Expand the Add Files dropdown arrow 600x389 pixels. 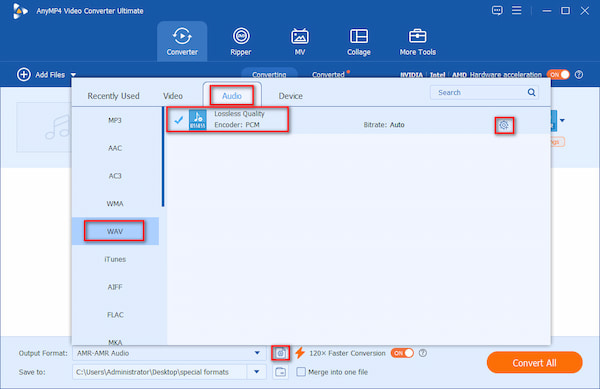pyautogui.click(x=73, y=75)
